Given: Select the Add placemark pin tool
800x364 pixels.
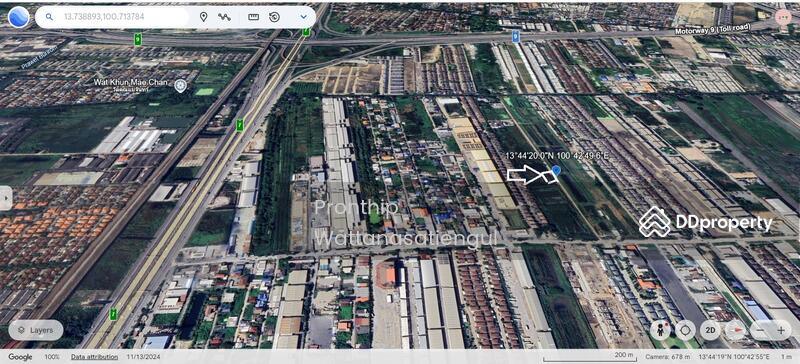Looking at the screenshot, I should 203,17.
